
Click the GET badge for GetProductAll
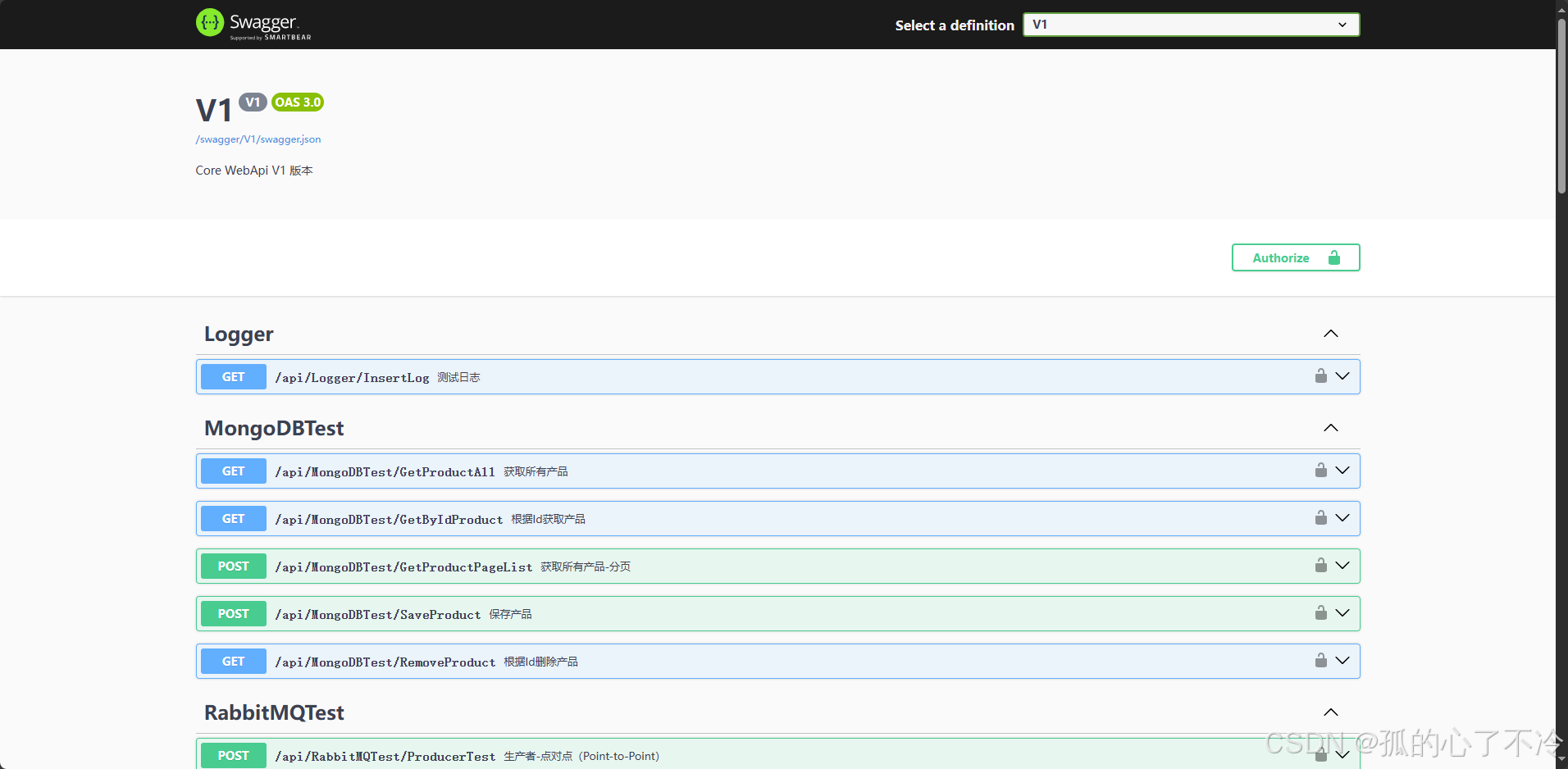(234, 471)
